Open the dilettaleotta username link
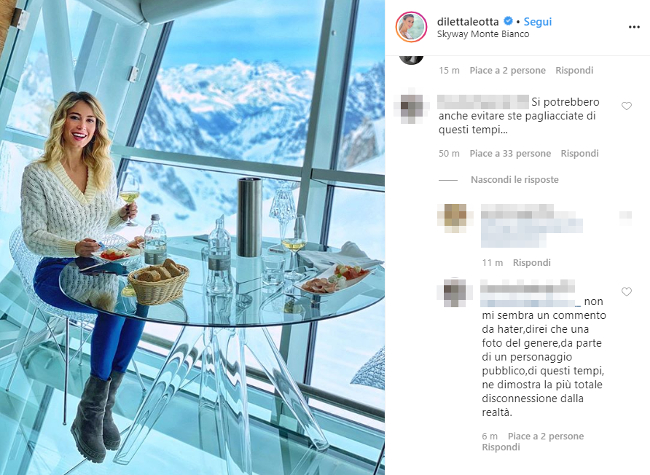The height and width of the screenshot is (475, 650). tap(468, 22)
